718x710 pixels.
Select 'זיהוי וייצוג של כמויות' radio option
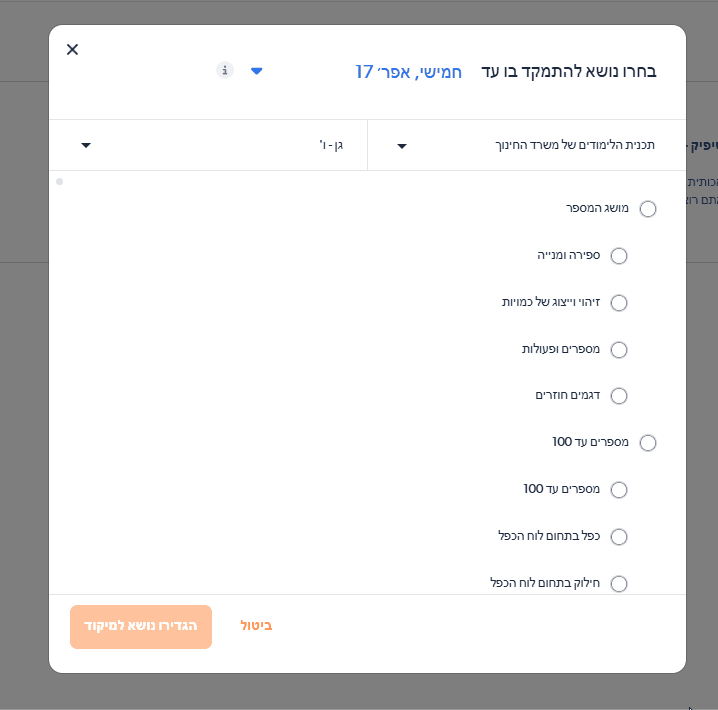[x=619, y=303]
